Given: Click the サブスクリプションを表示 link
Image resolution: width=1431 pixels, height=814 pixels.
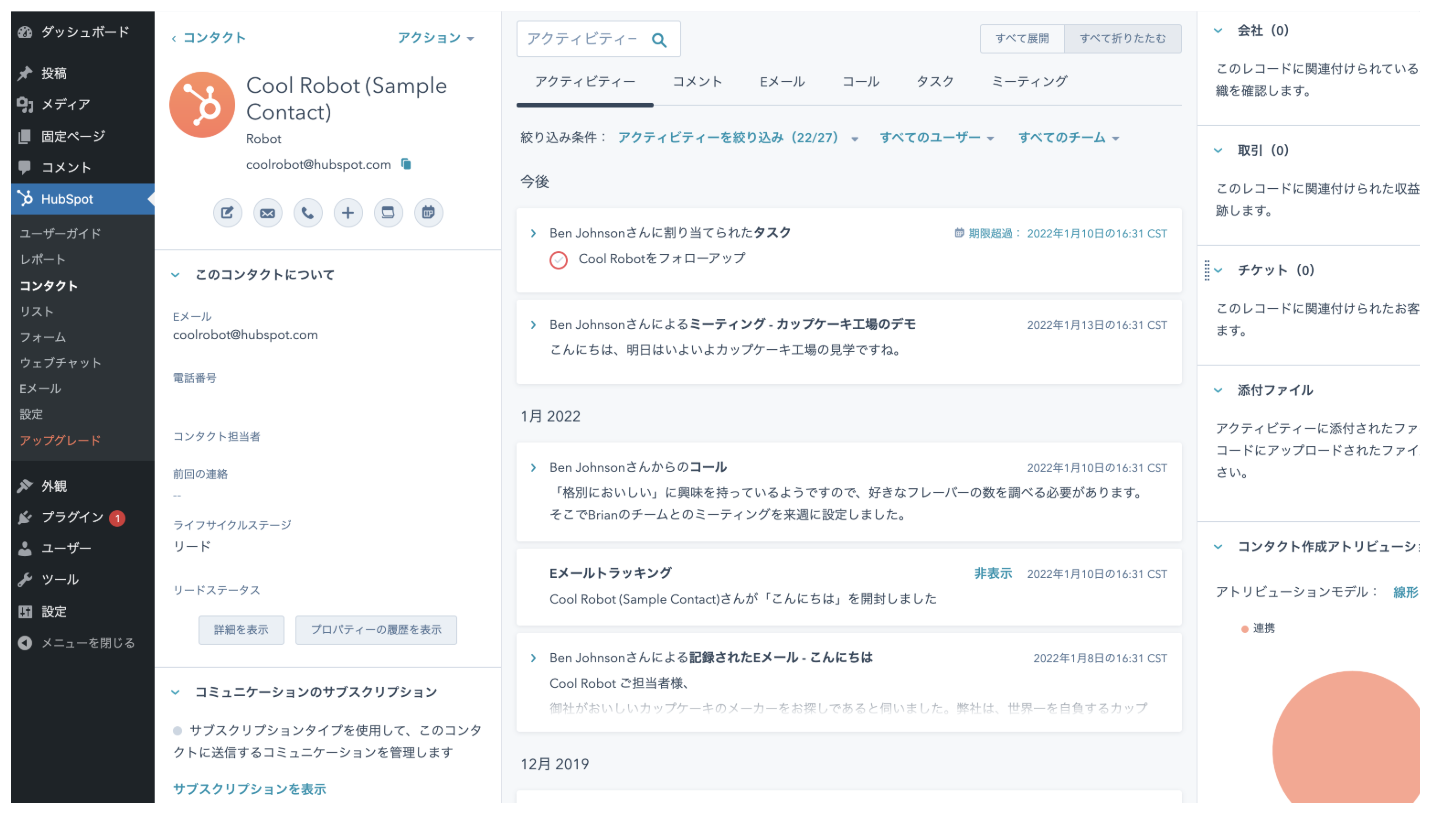Looking at the screenshot, I should click(x=249, y=789).
